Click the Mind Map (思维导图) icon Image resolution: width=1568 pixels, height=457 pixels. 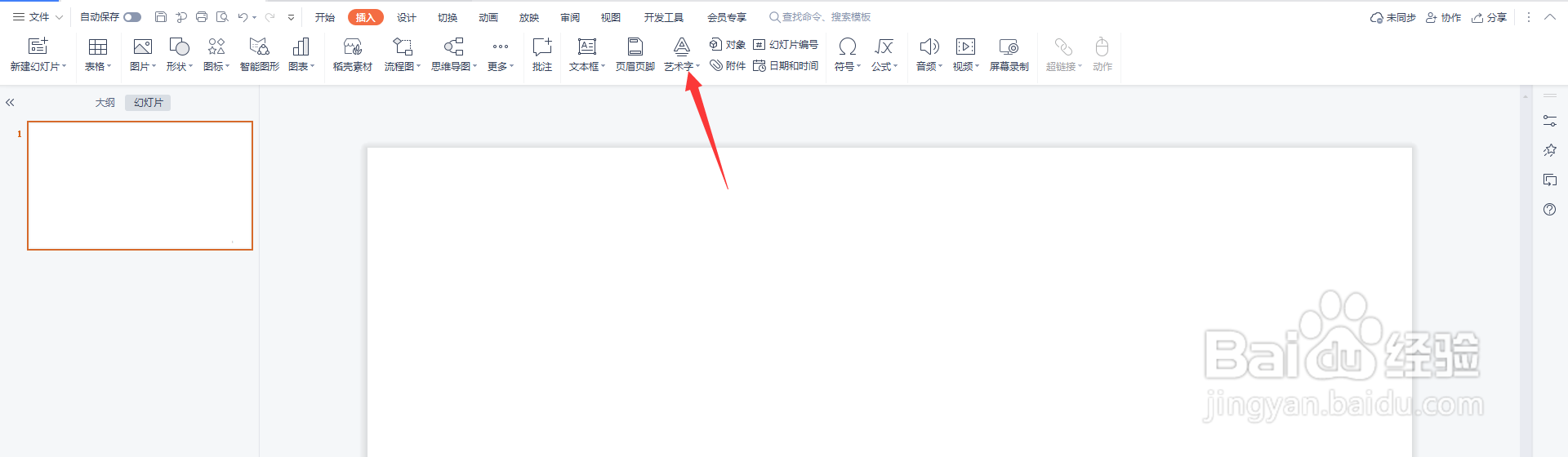pyautogui.click(x=454, y=47)
